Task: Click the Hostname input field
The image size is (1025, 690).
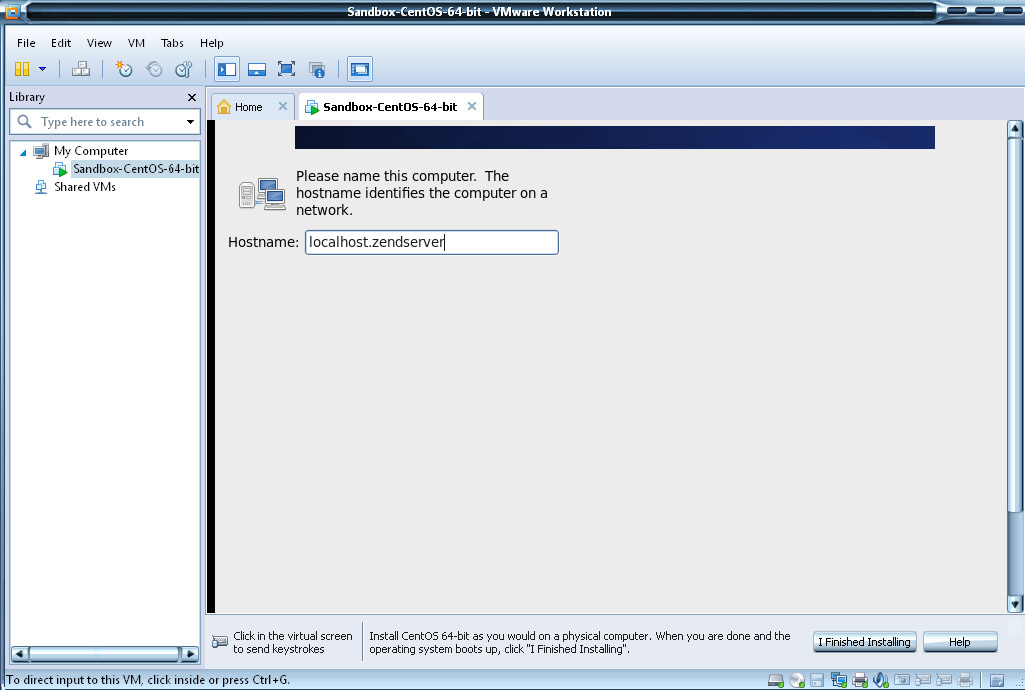Action: point(431,242)
